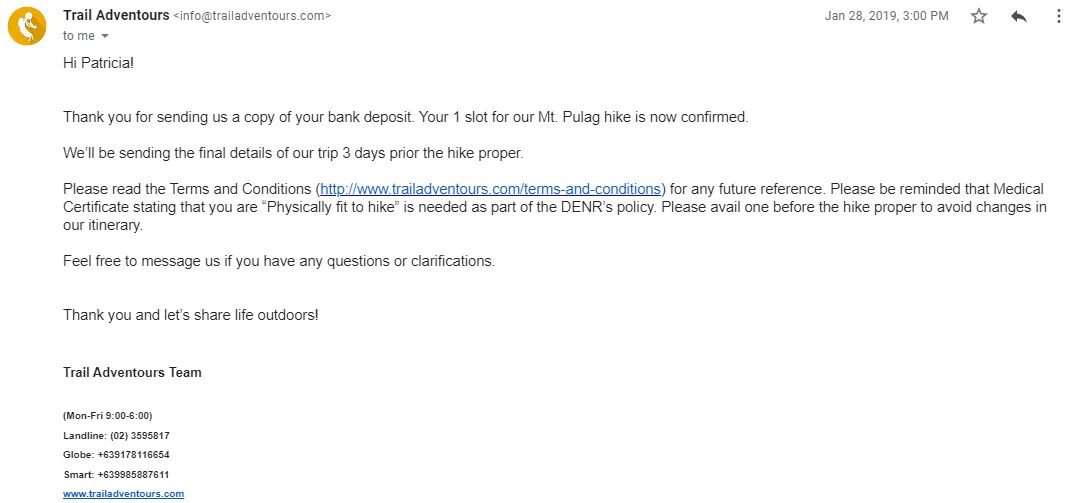Click the 'Hi Patricia!' greeting line
This screenshot has height=503, width=1068.
[98, 63]
